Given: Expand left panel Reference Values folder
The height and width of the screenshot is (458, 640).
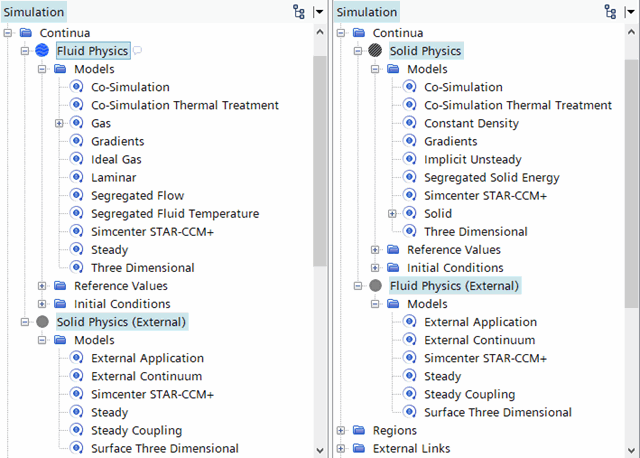Looking at the screenshot, I should click(42, 286).
